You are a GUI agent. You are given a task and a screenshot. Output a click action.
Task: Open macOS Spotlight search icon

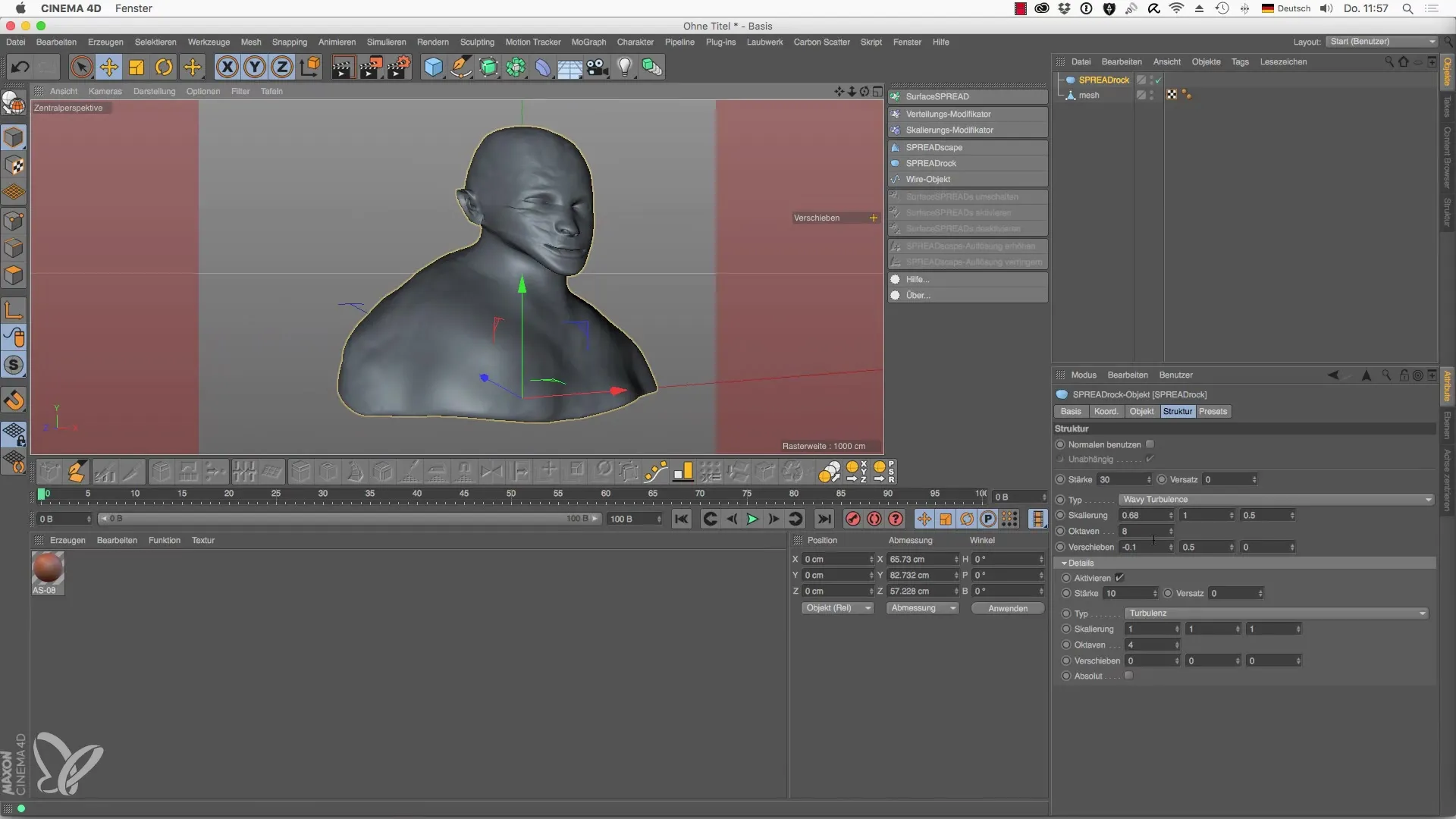tap(1407, 8)
